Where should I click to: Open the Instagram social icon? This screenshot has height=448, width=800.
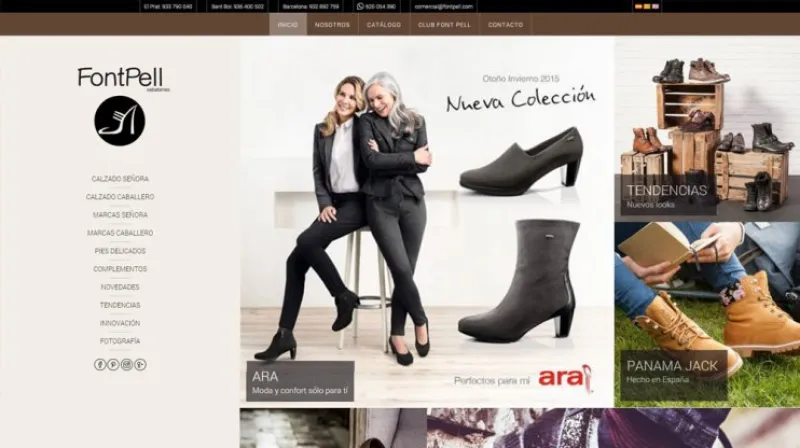click(x=127, y=364)
